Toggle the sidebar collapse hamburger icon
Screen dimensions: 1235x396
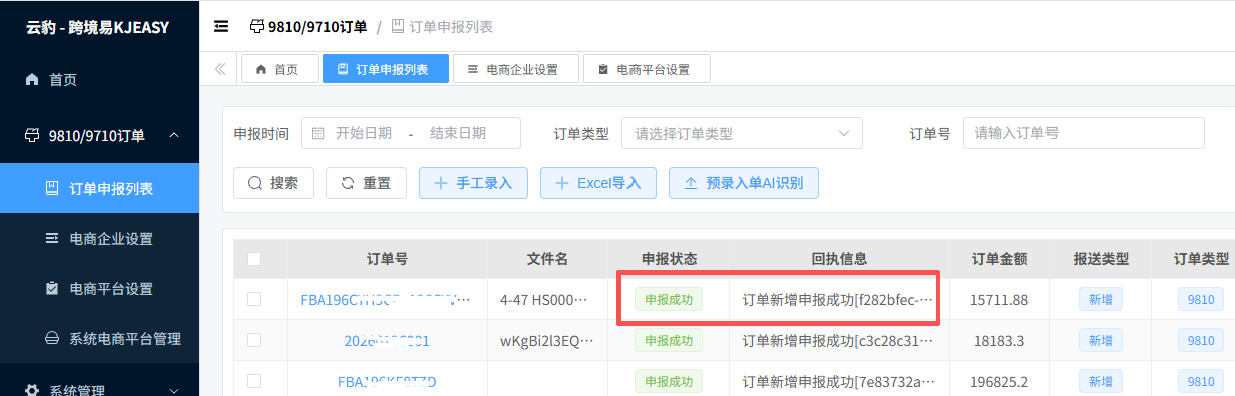click(221, 27)
